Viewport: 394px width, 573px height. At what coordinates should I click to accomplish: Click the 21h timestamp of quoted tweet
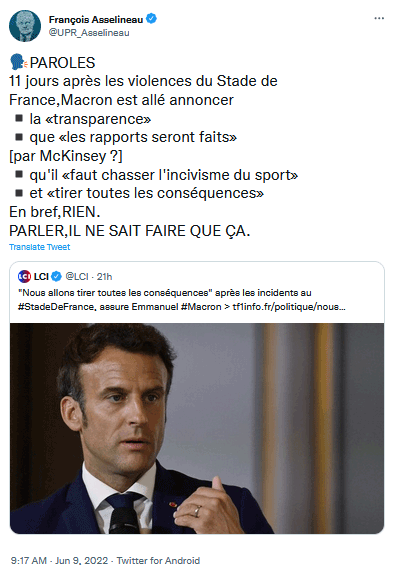click(x=105, y=277)
